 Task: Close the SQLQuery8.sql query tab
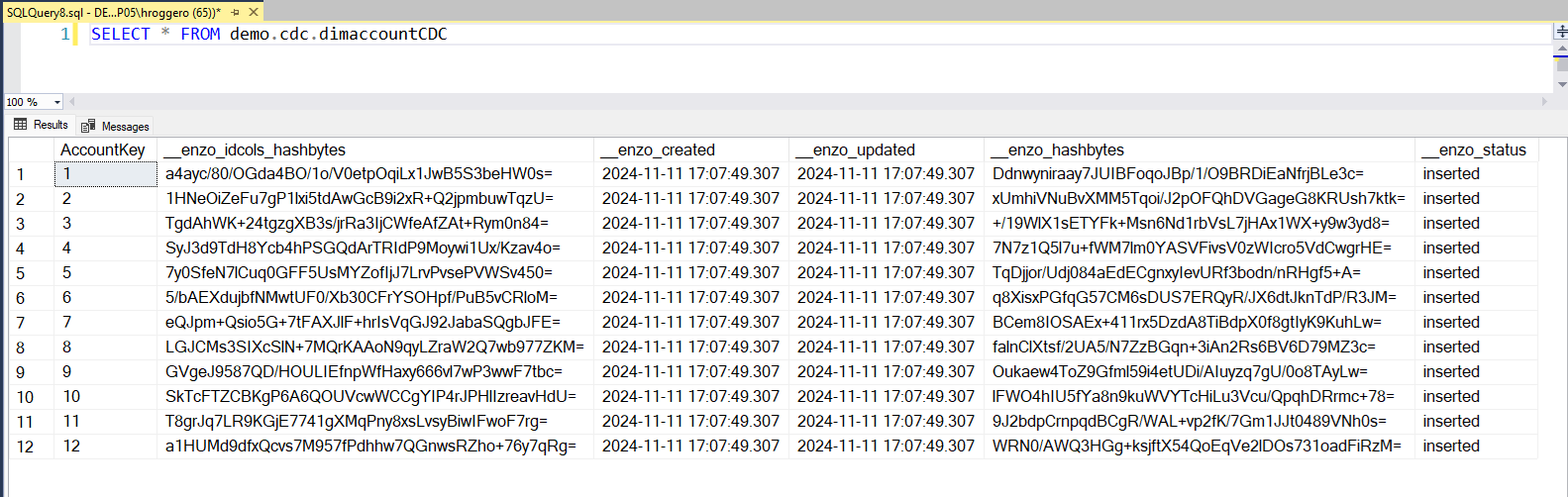click(254, 12)
